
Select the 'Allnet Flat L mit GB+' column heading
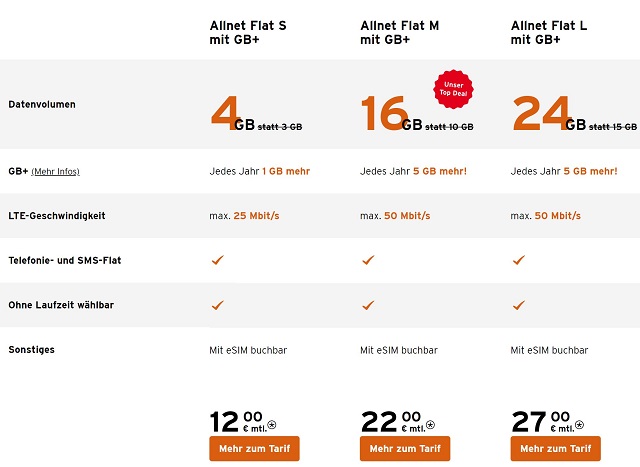coord(549,32)
